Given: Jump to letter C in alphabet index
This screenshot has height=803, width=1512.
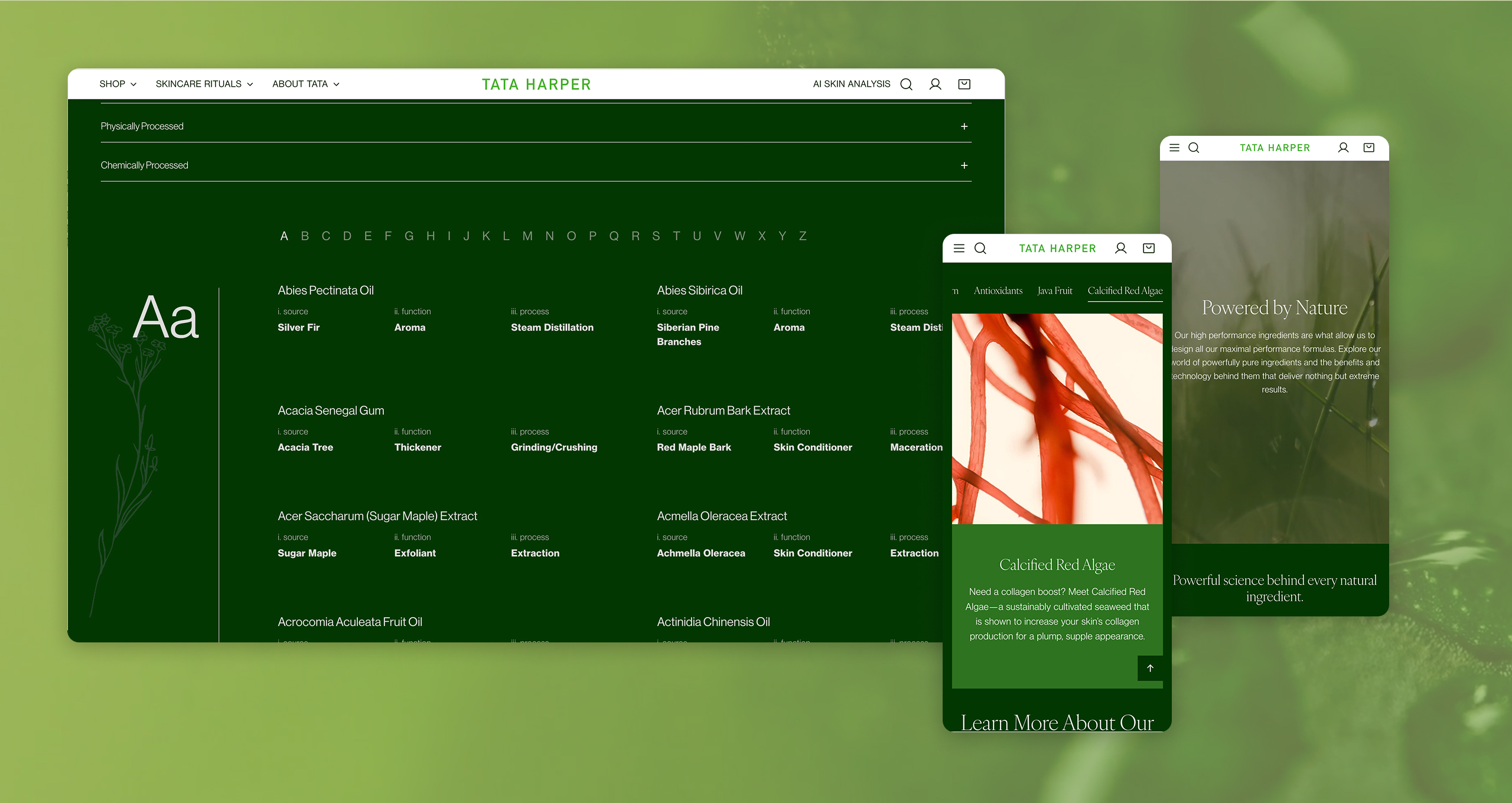Looking at the screenshot, I should coord(326,236).
